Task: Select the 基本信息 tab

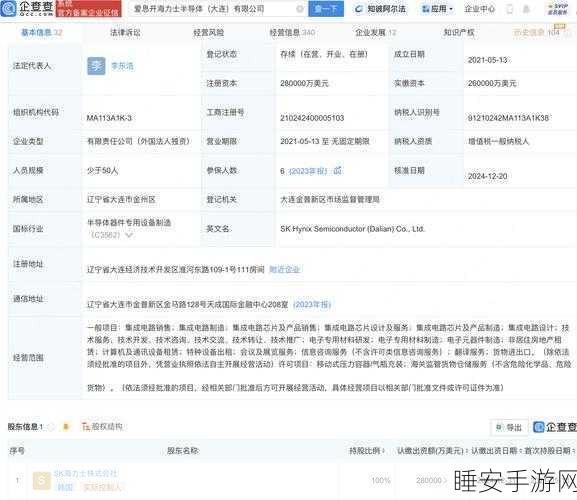Action: [x=42, y=32]
